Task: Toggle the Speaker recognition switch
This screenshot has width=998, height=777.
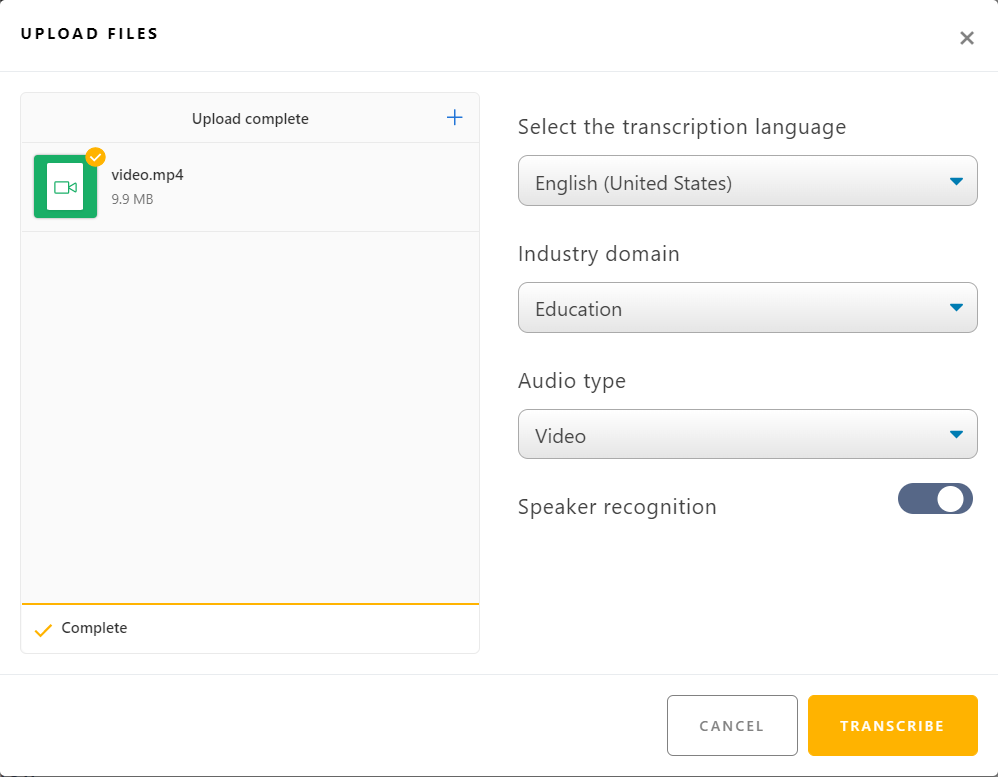Action: [x=935, y=499]
